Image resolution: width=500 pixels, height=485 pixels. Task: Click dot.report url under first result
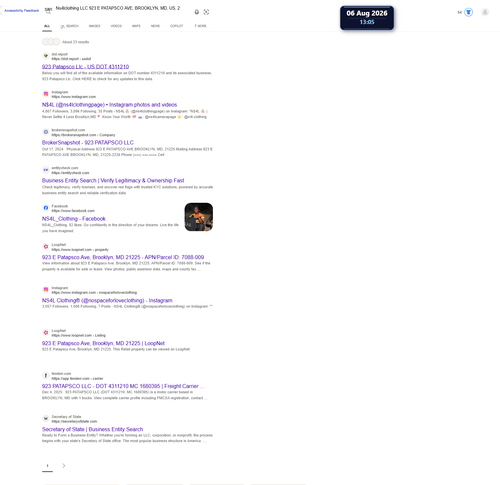click(x=71, y=59)
